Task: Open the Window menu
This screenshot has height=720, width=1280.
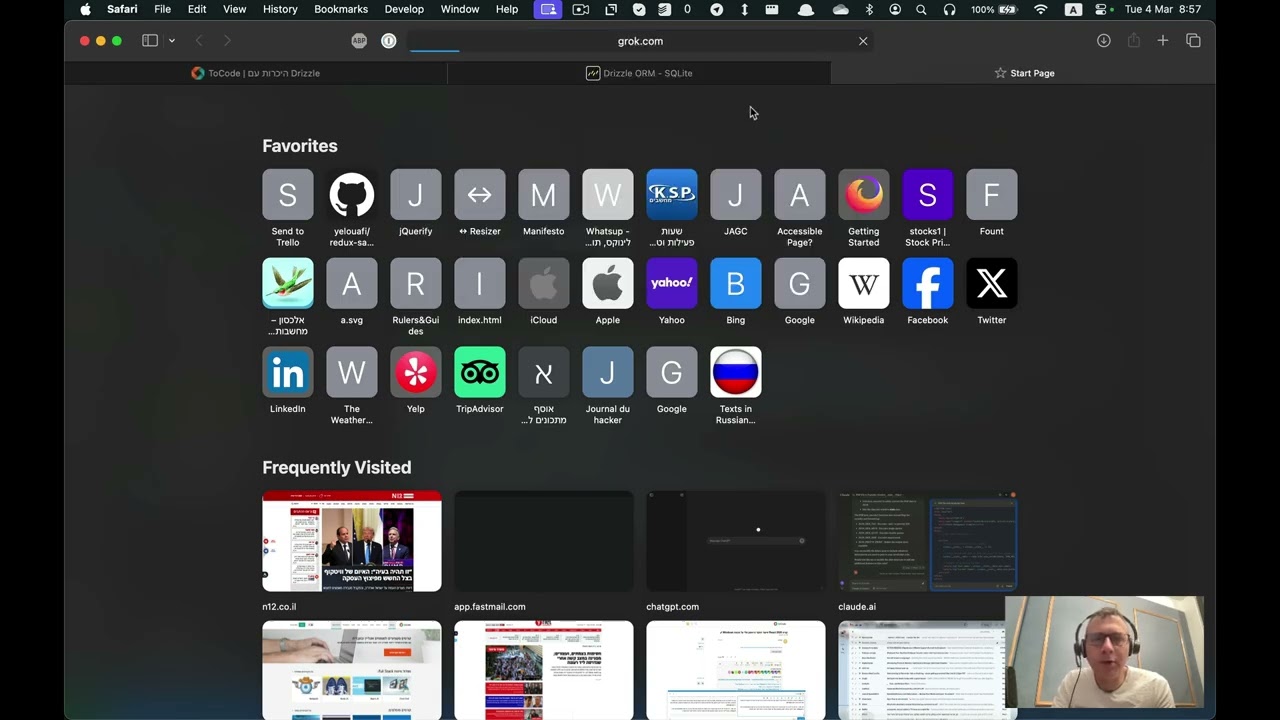Action: [x=460, y=9]
